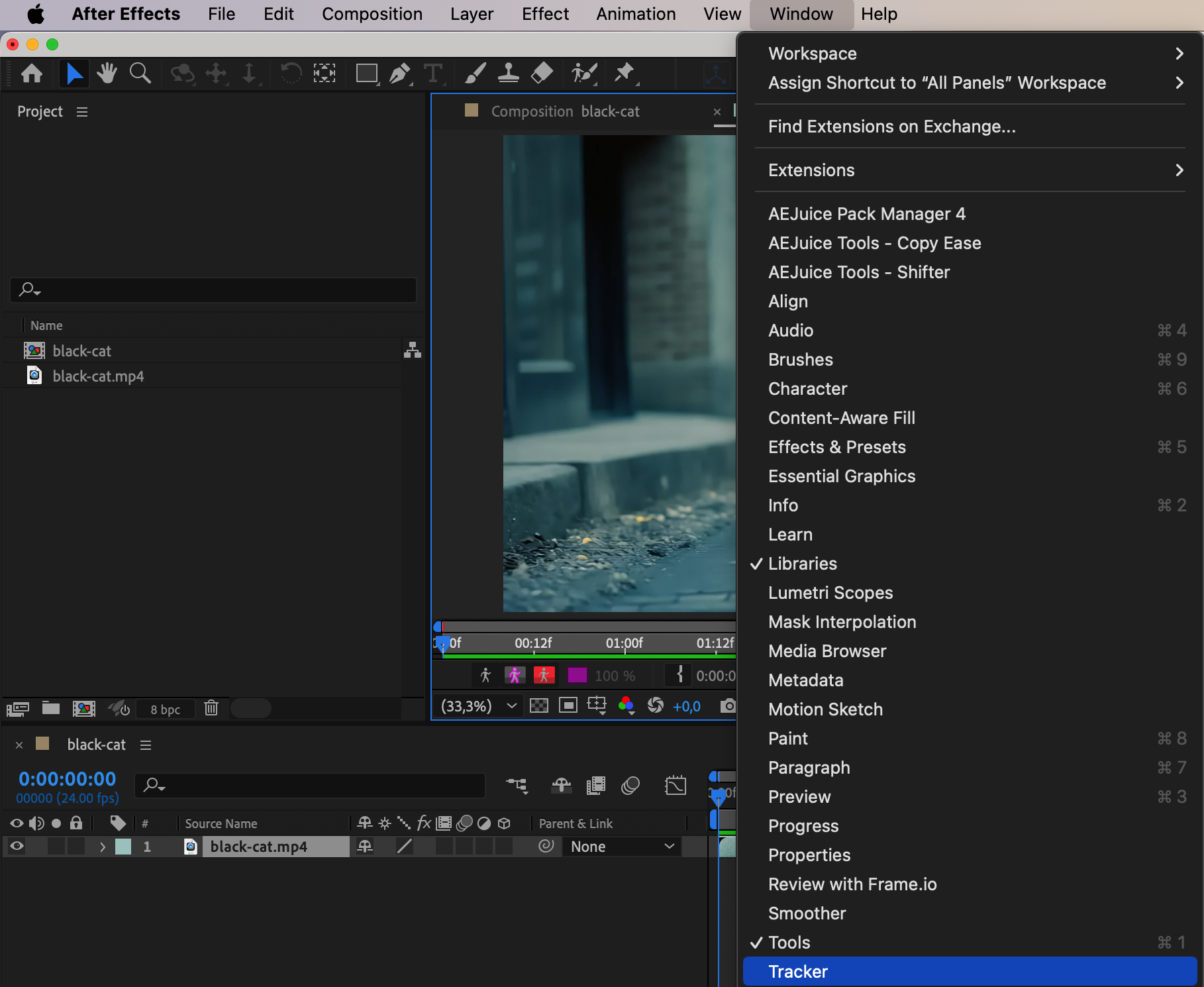Image resolution: width=1204 pixels, height=987 pixels.
Task: Hide the black-cat.mp4 layer video
Action: [17, 846]
